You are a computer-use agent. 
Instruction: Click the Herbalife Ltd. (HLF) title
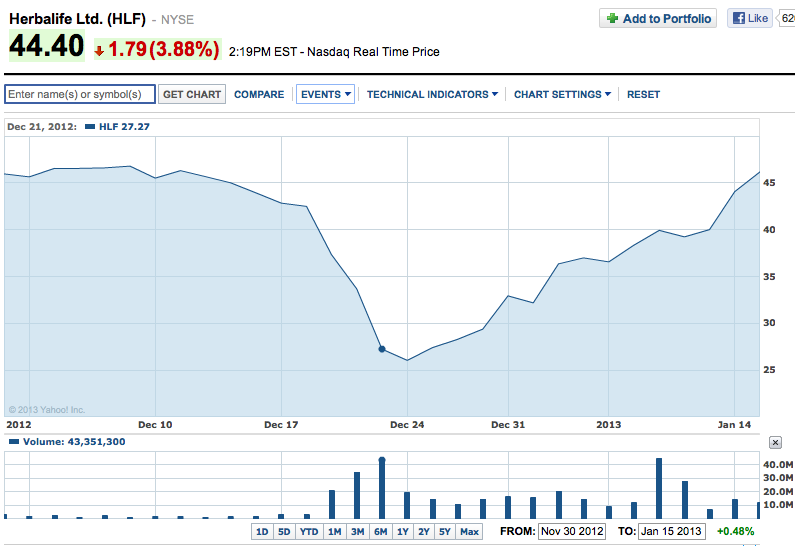pyautogui.click(x=78, y=19)
